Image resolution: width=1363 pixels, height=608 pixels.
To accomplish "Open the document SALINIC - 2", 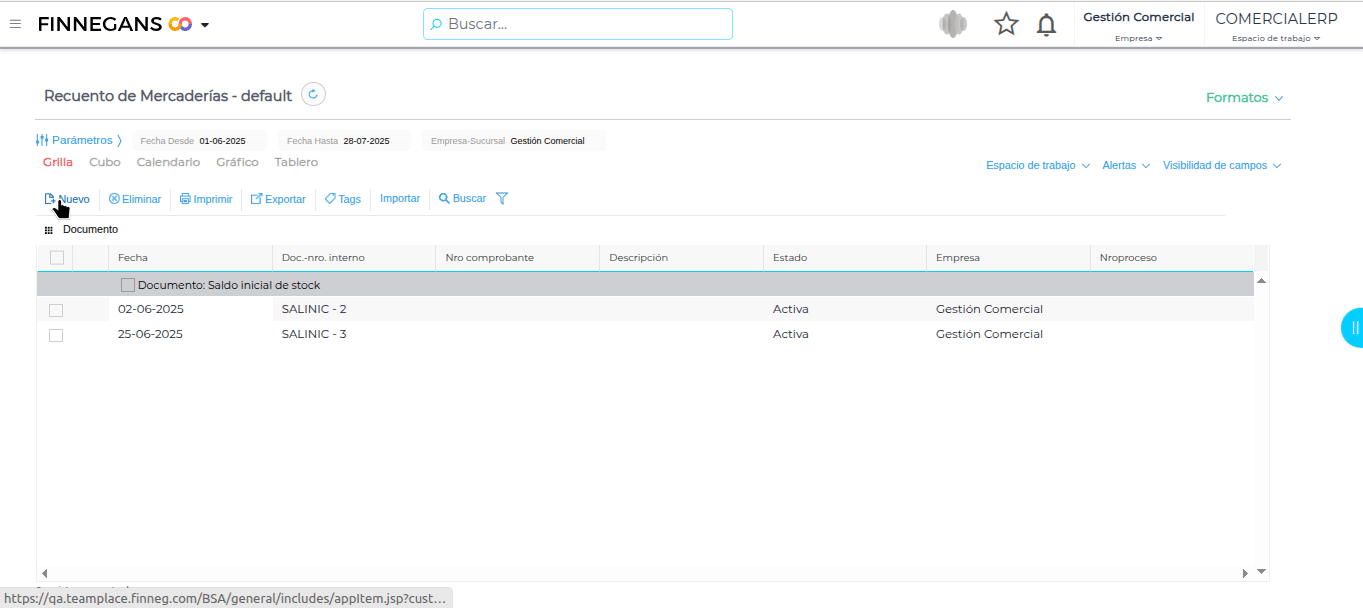I will pyautogui.click(x=314, y=310).
